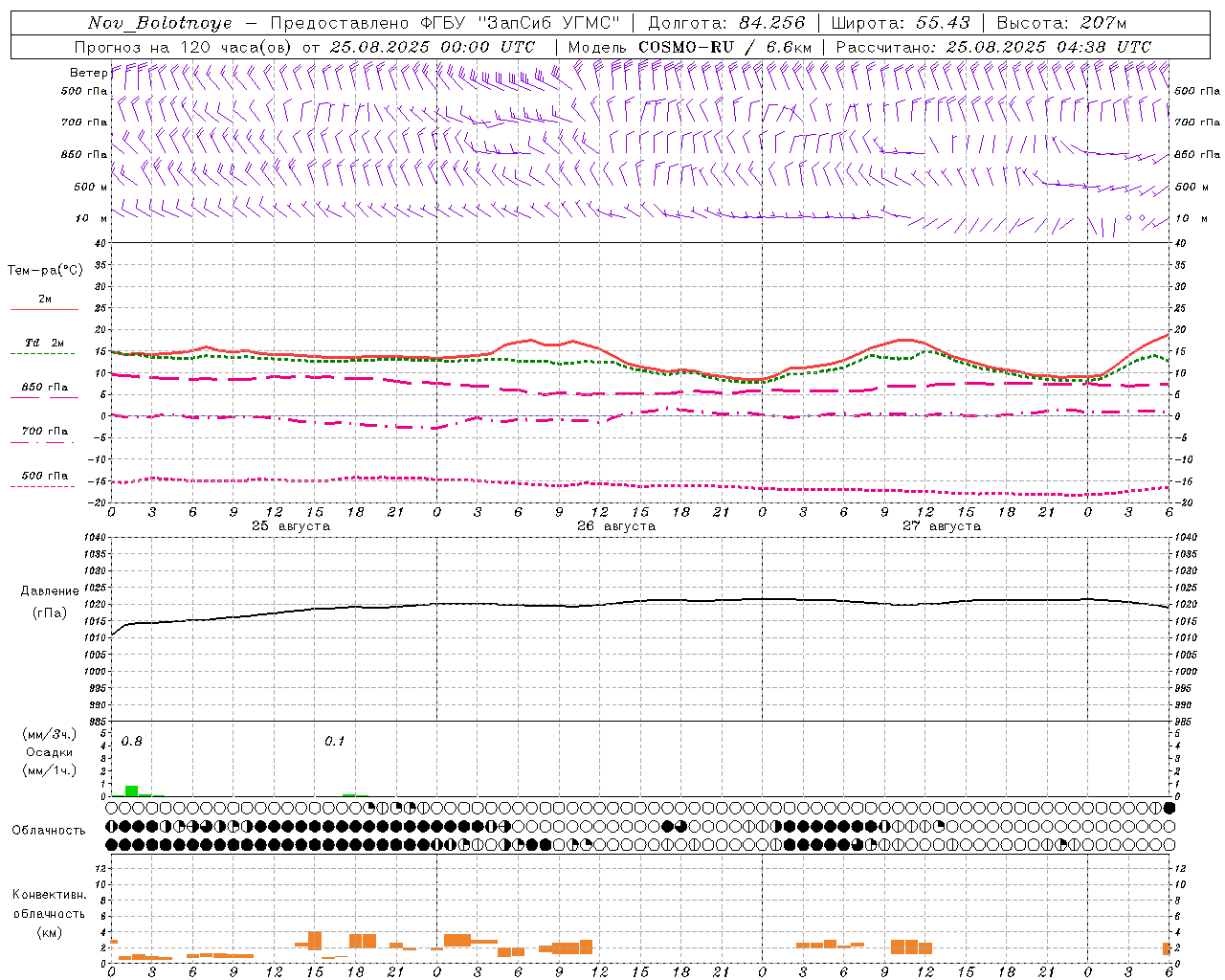Click the 'Тем-ра(°C)' temperature panel label

pyautogui.click(x=45, y=271)
